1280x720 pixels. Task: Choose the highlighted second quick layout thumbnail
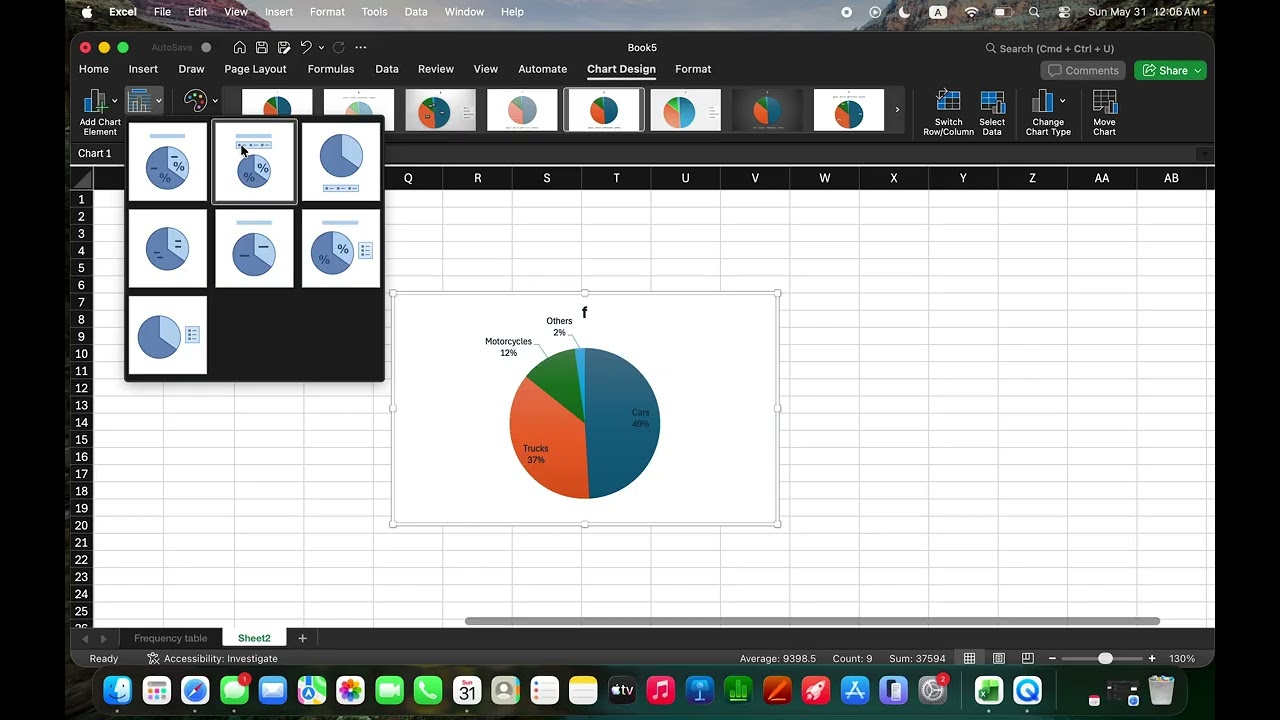(x=254, y=162)
